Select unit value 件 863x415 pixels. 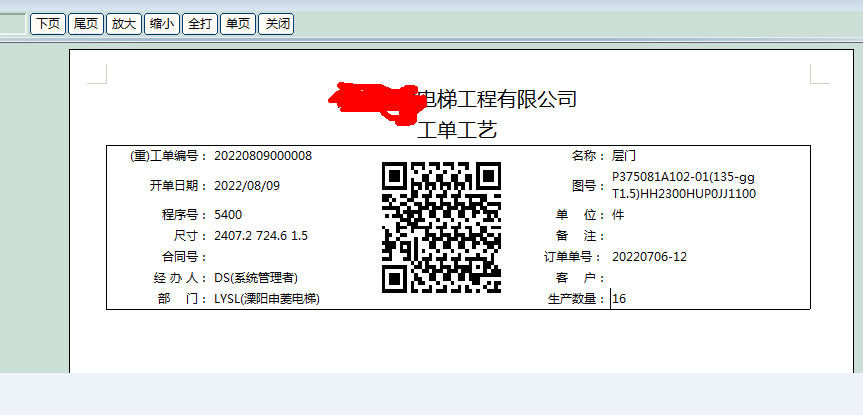618,215
